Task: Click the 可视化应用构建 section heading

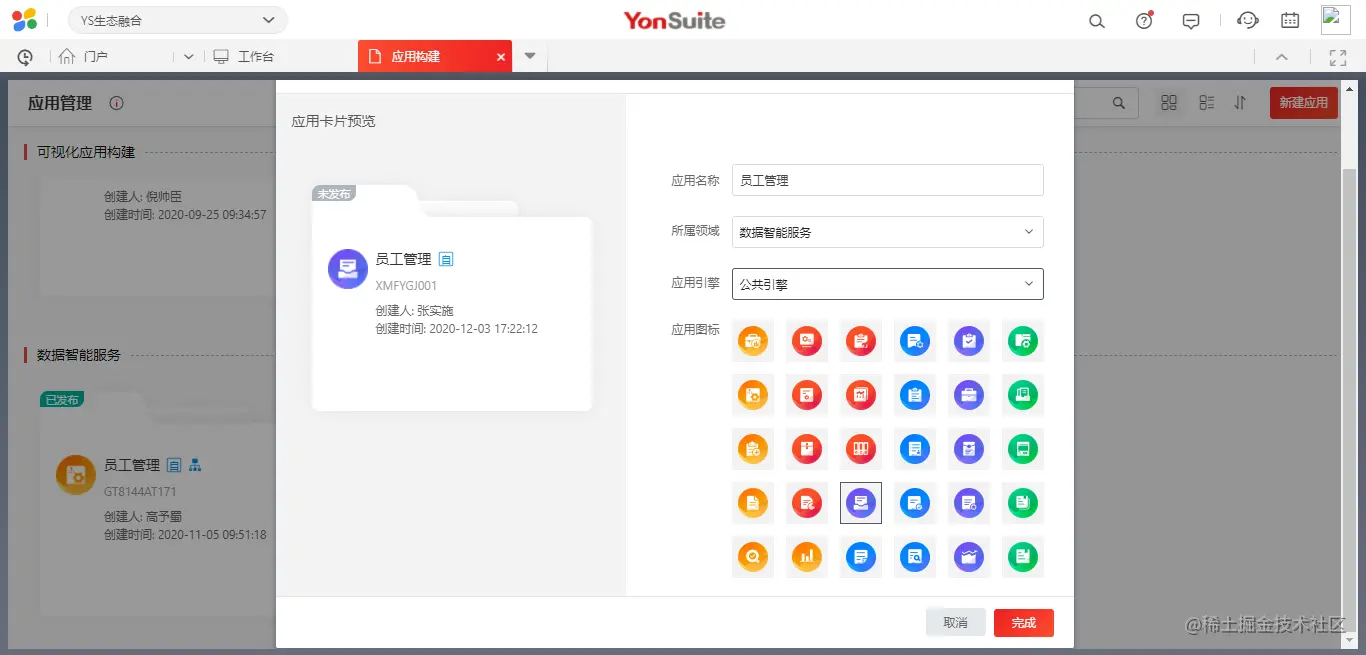Action: (86, 152)
